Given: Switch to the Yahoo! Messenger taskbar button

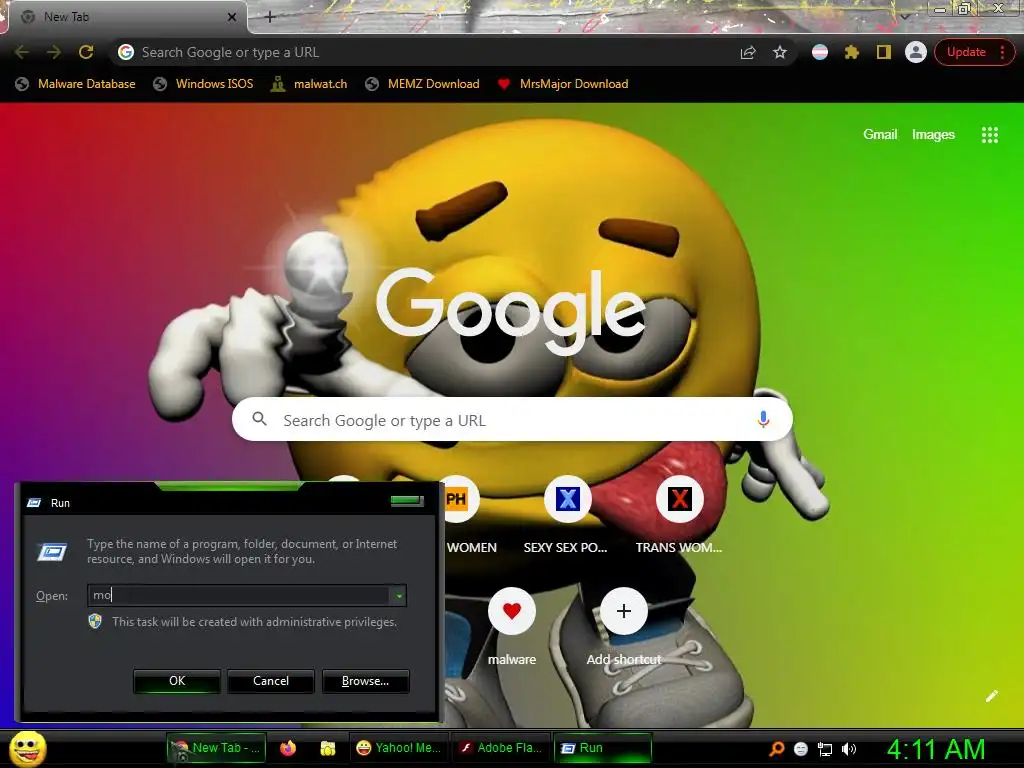Looking at the screenshot, I should point(398,748).
